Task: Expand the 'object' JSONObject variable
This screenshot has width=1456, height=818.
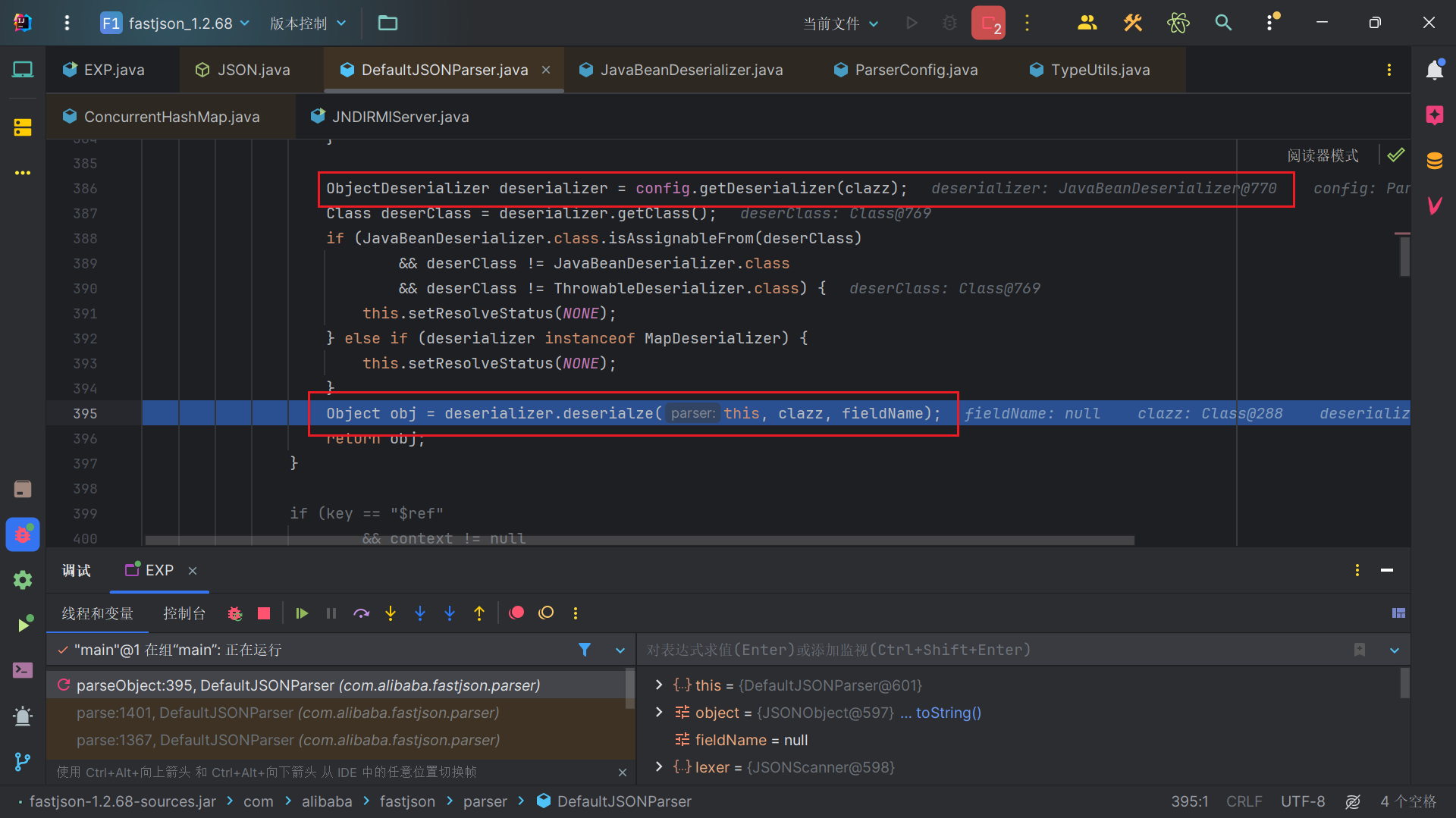Action: click(x=659, y=713)
